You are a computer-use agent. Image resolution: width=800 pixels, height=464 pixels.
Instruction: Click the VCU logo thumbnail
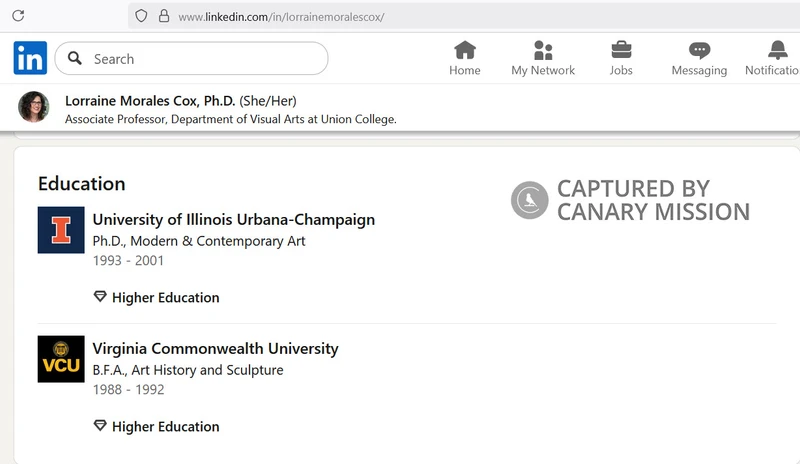[x=61, y=359]
